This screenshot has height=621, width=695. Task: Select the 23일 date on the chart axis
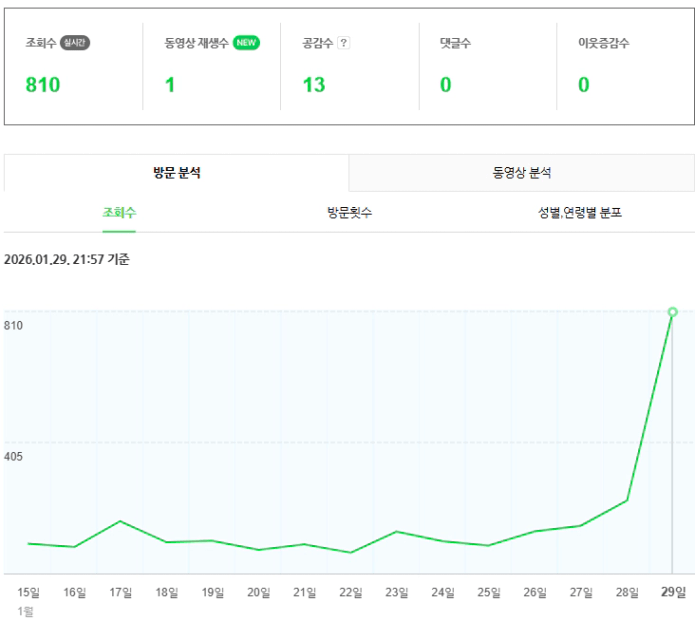coord(397,592)
